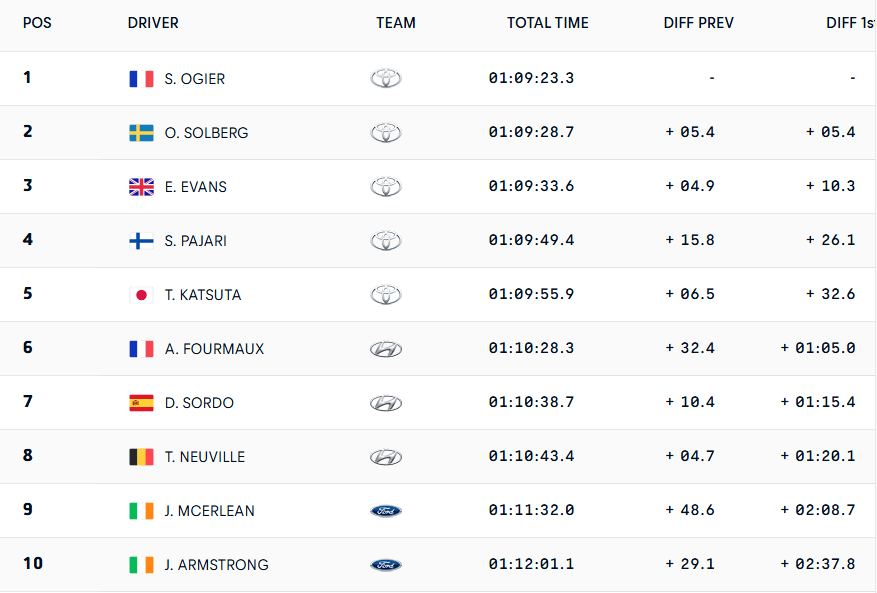The width and height of the screenshot is (877, 593).
Task: Click the Spanish flag beside D. Sordo
Action: [141, 403]
